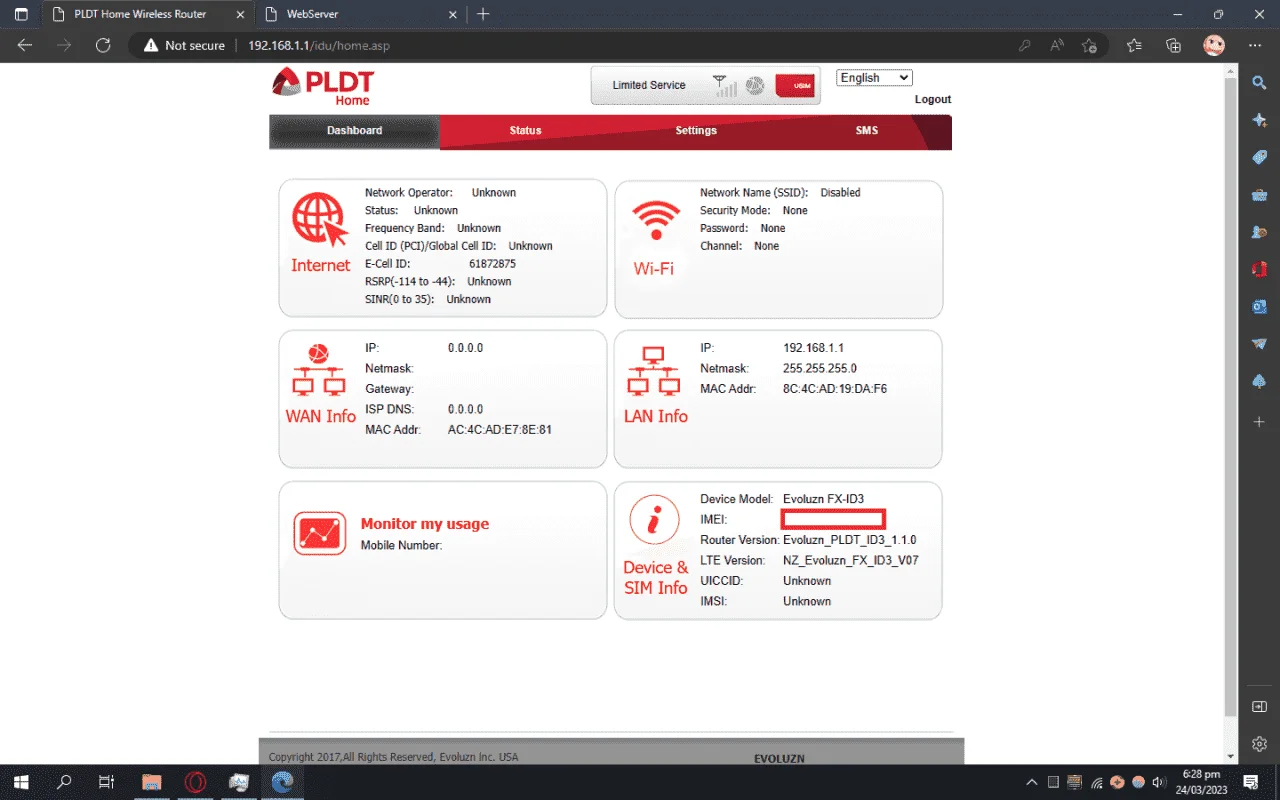
Task: Open the Microsoft 365 icon in sidebar
Action: pos(1260,269)
